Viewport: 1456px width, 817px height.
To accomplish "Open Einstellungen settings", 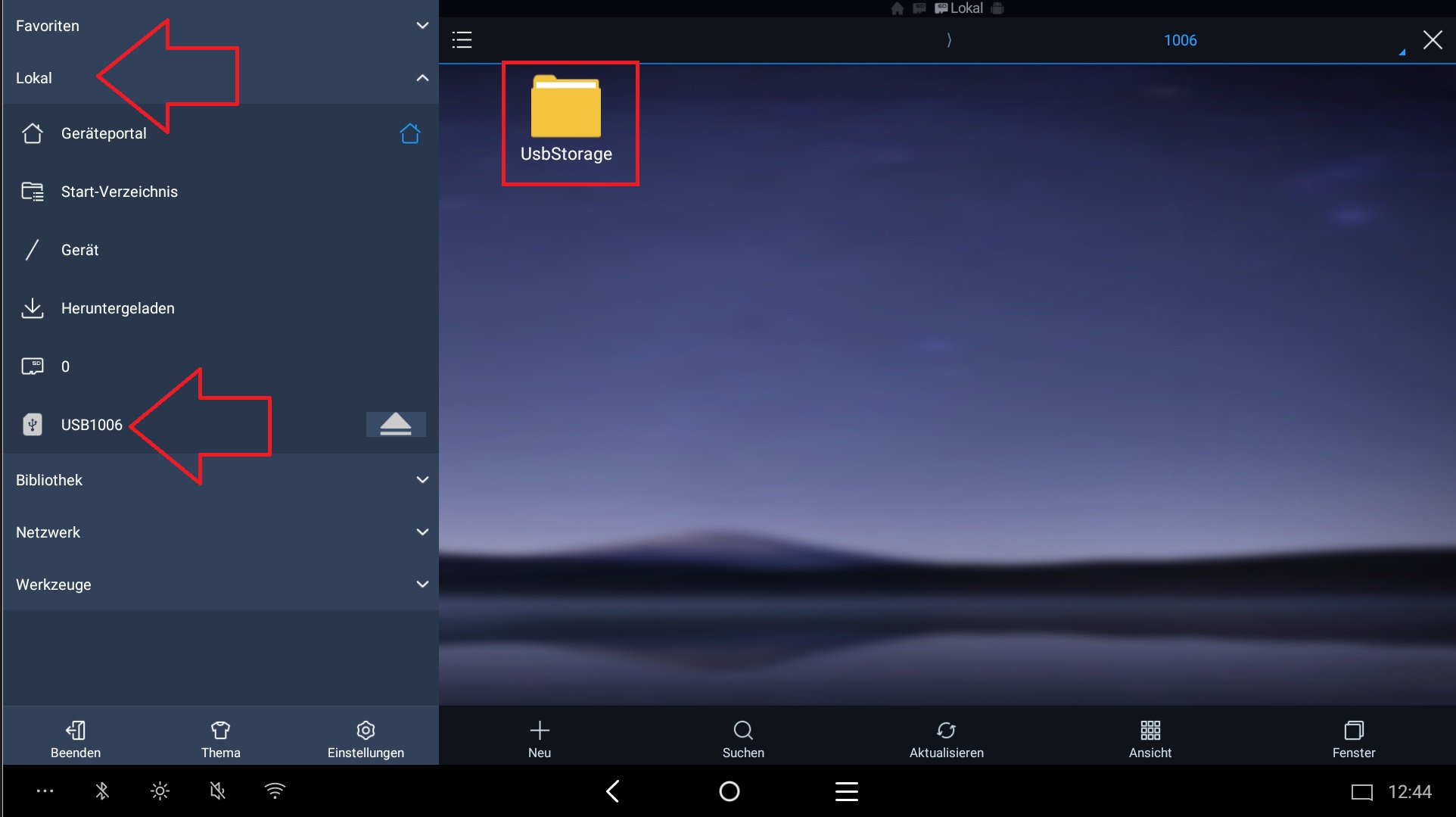I will (x=366, y=740).
